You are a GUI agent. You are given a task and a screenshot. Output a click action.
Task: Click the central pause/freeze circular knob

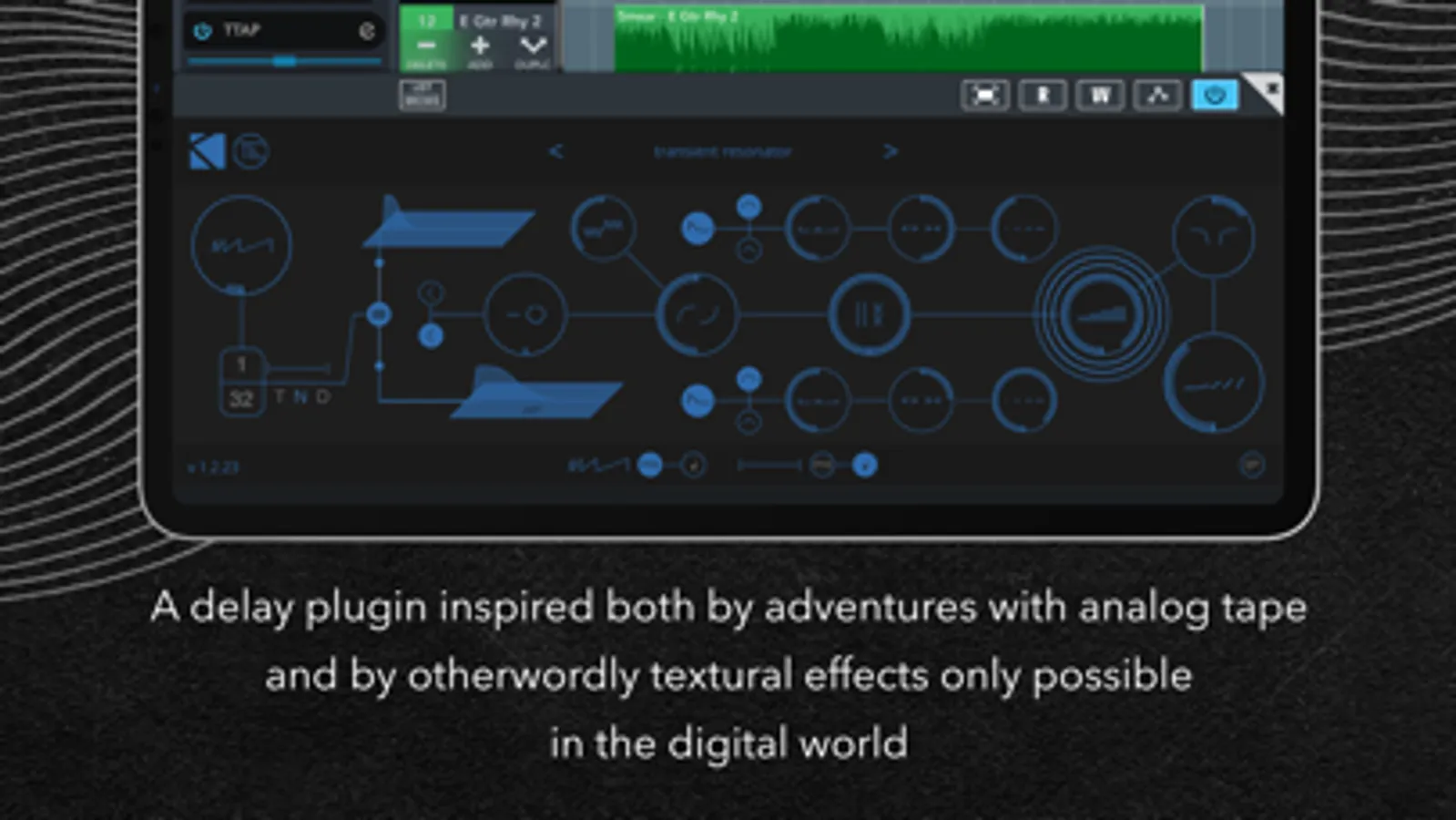coord(869,314)
